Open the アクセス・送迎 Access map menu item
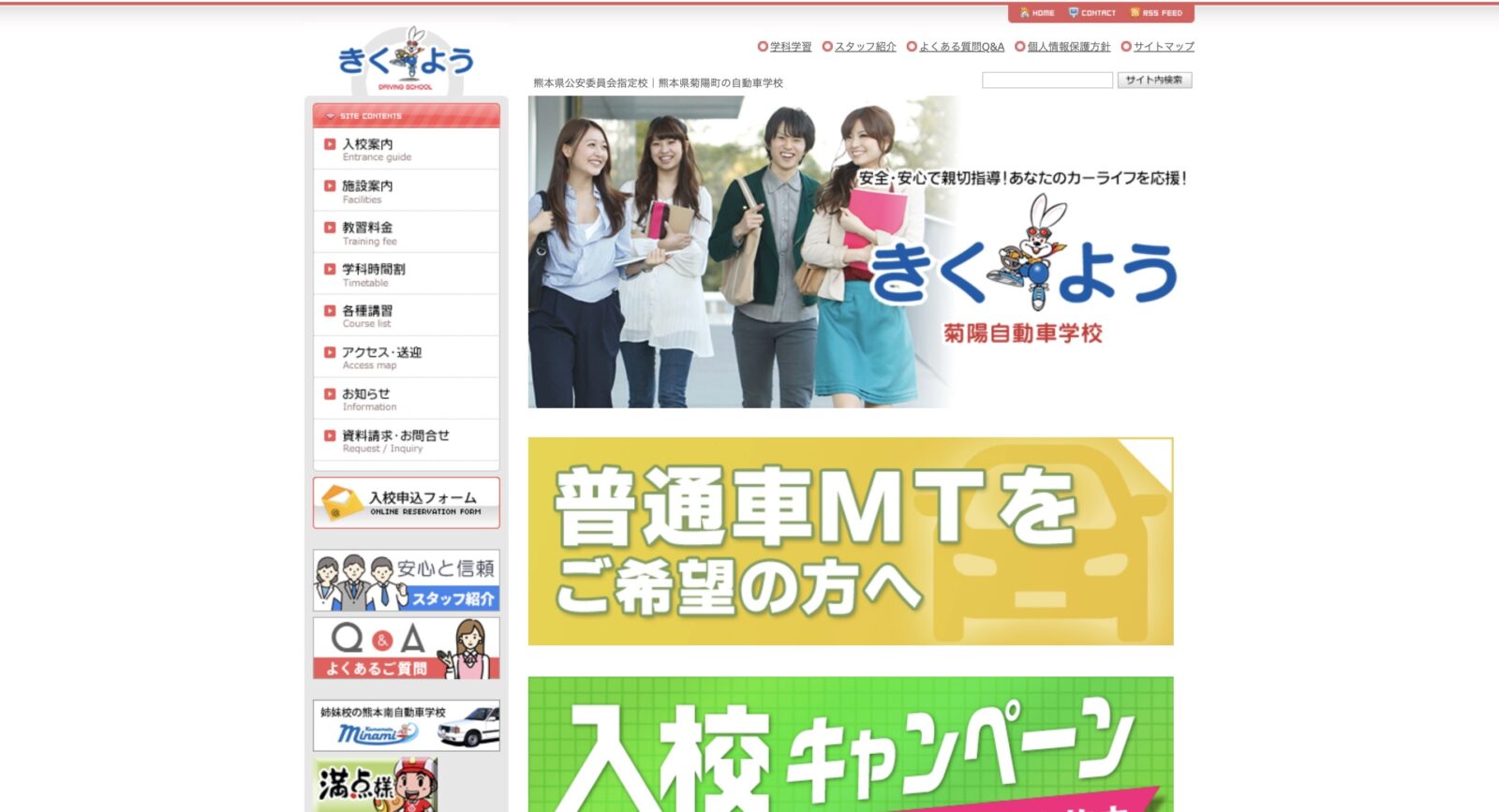The height and width of the screenshot is (812, 1499). click(406, 357)
